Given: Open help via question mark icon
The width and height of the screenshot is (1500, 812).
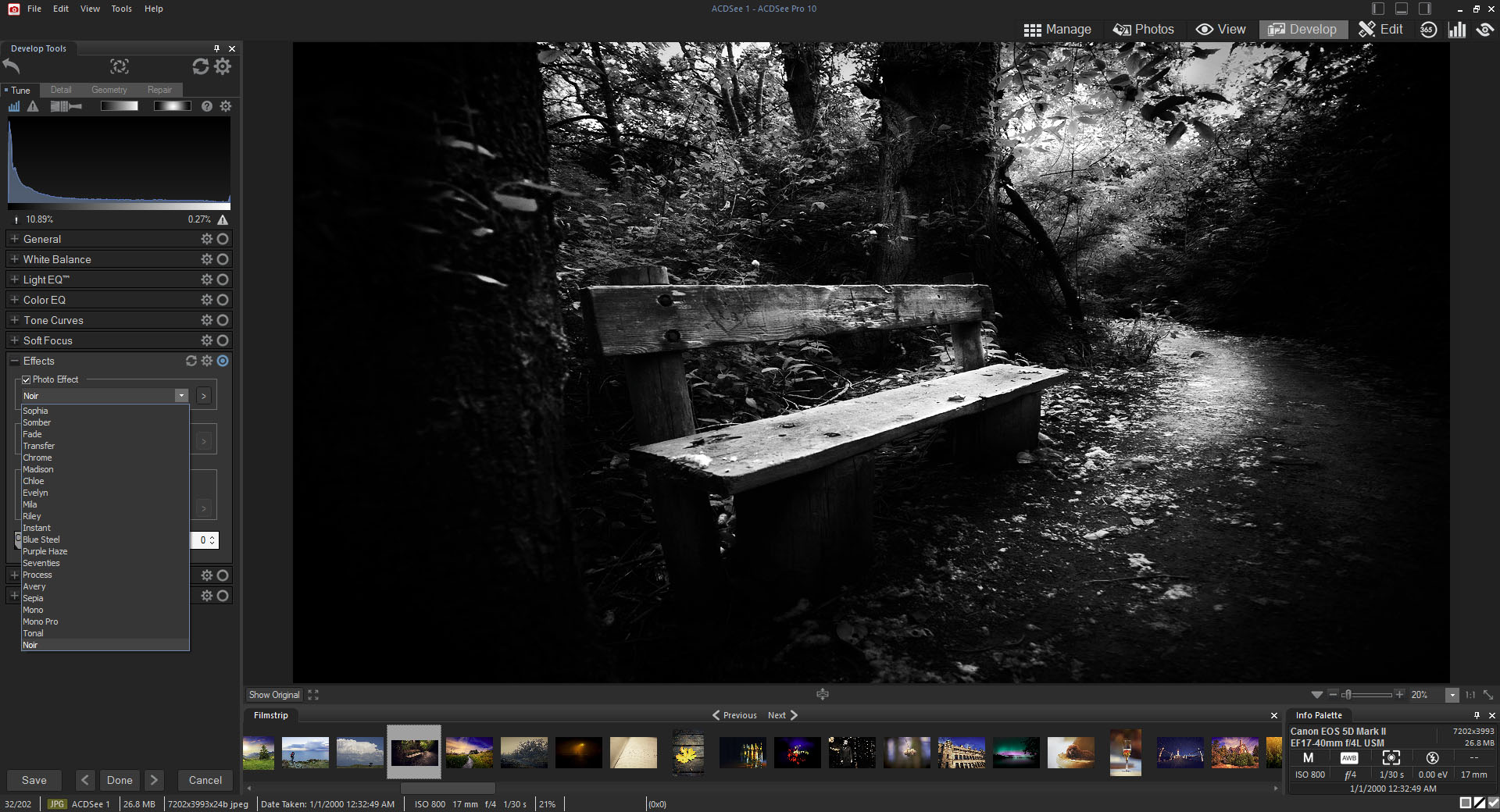Looking at the screenshot, I should click(x=207, y=106).
